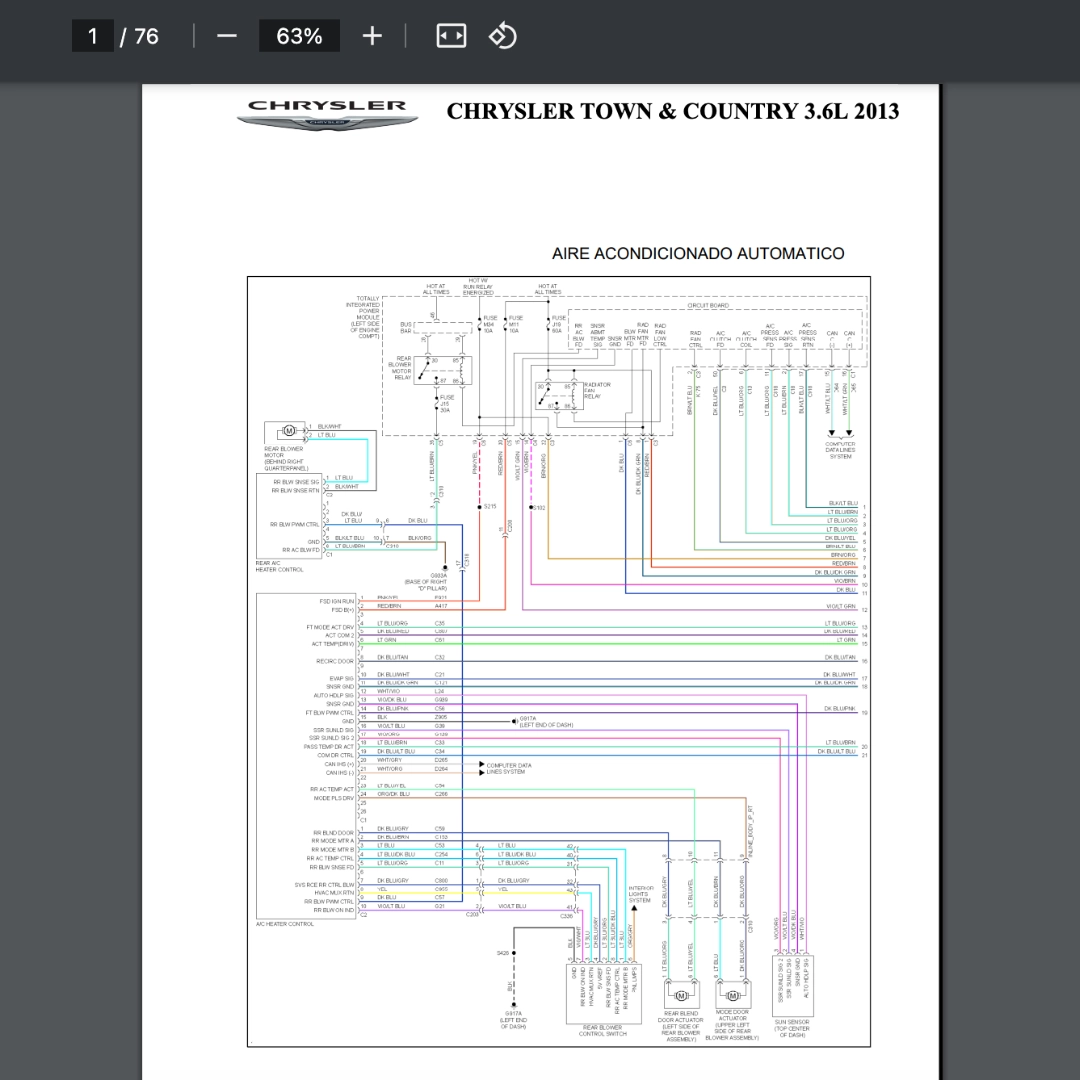Click the 'S426' splice label
The width and height of the screenshot is (1080, 1080).
click(x=503, y=953)
